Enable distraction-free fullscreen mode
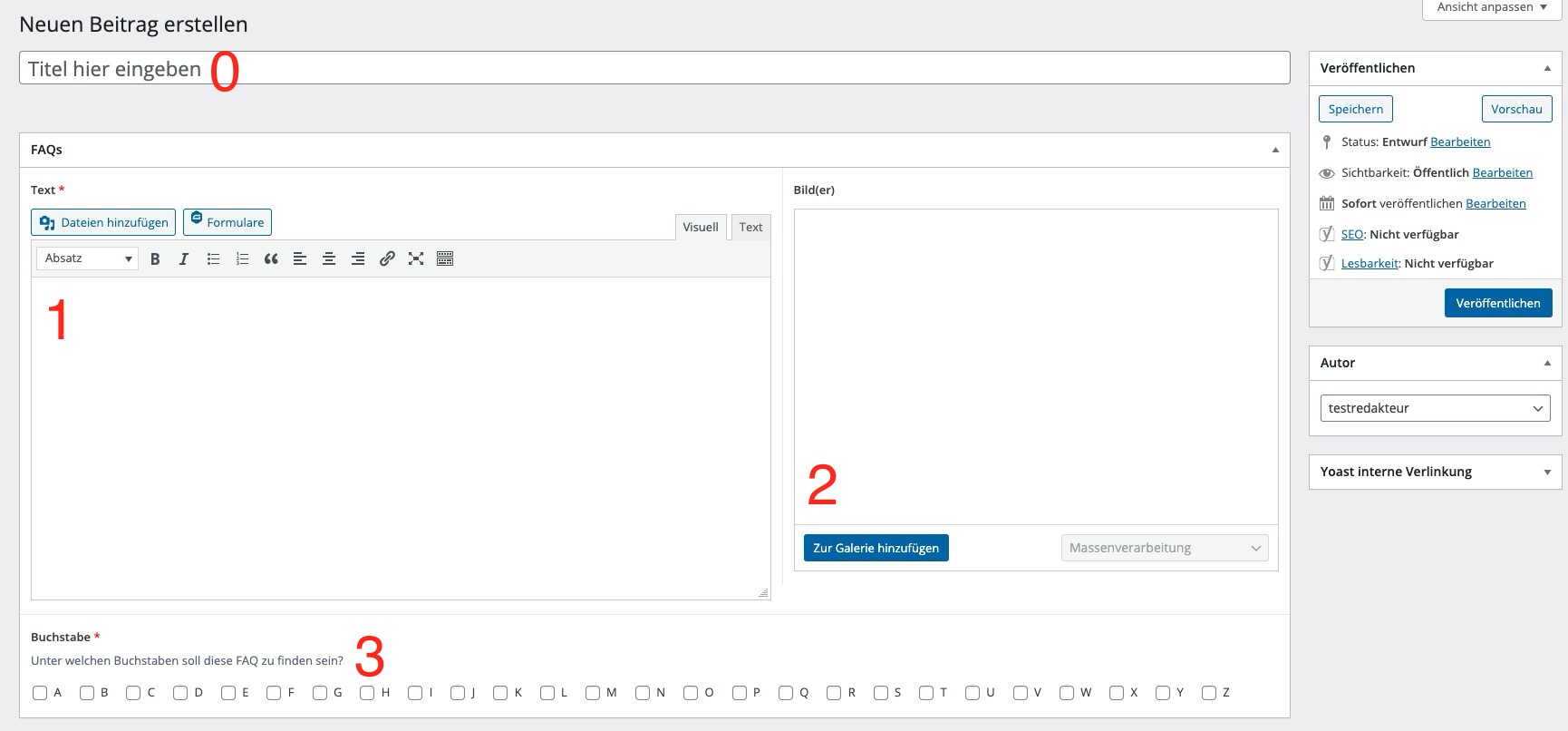1568x731 pixels. click(x=416, y=258)
